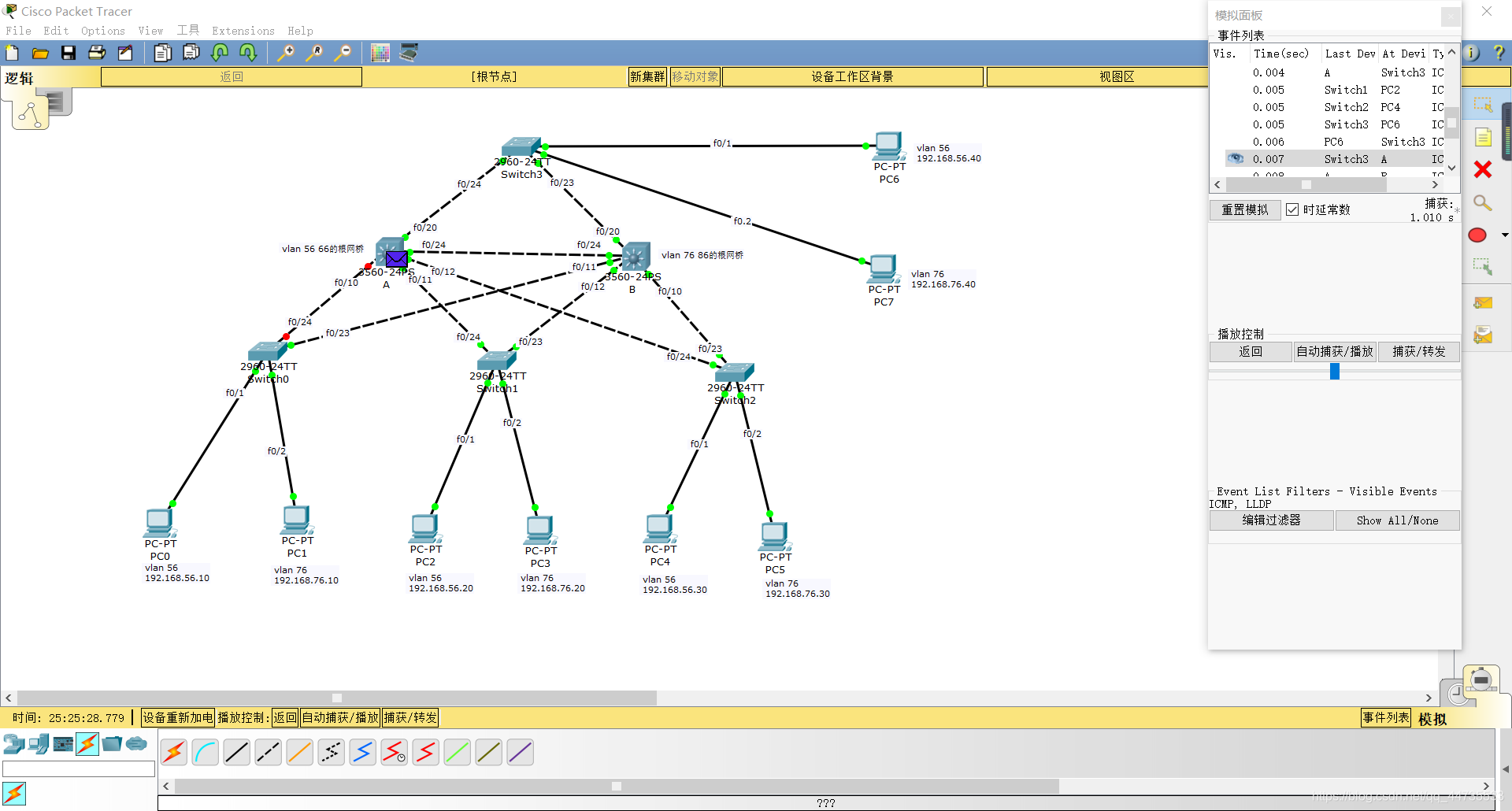Image resolution: width=1512 pixels, height=811 pixels.
Task: Choose the Connections device category
Action: 87,743
